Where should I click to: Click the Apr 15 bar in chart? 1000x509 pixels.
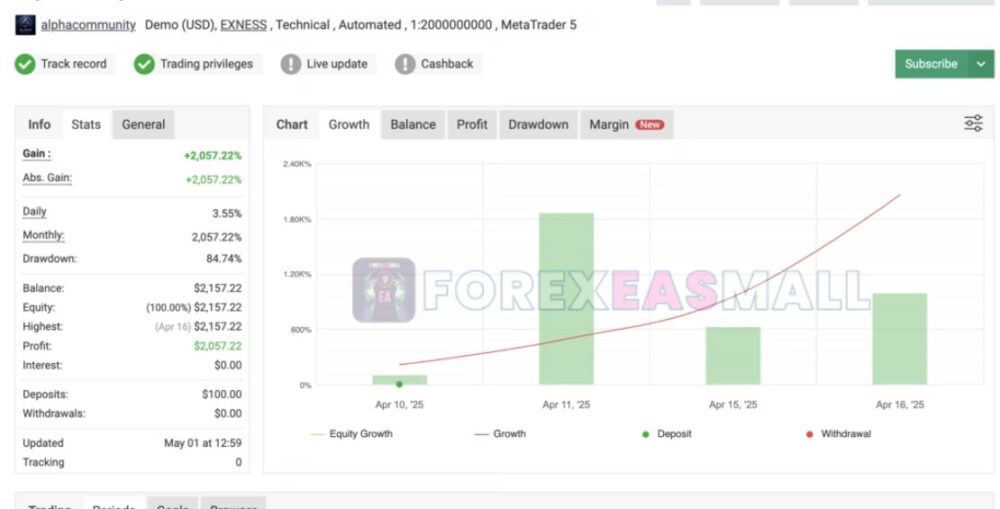point(733,356)
